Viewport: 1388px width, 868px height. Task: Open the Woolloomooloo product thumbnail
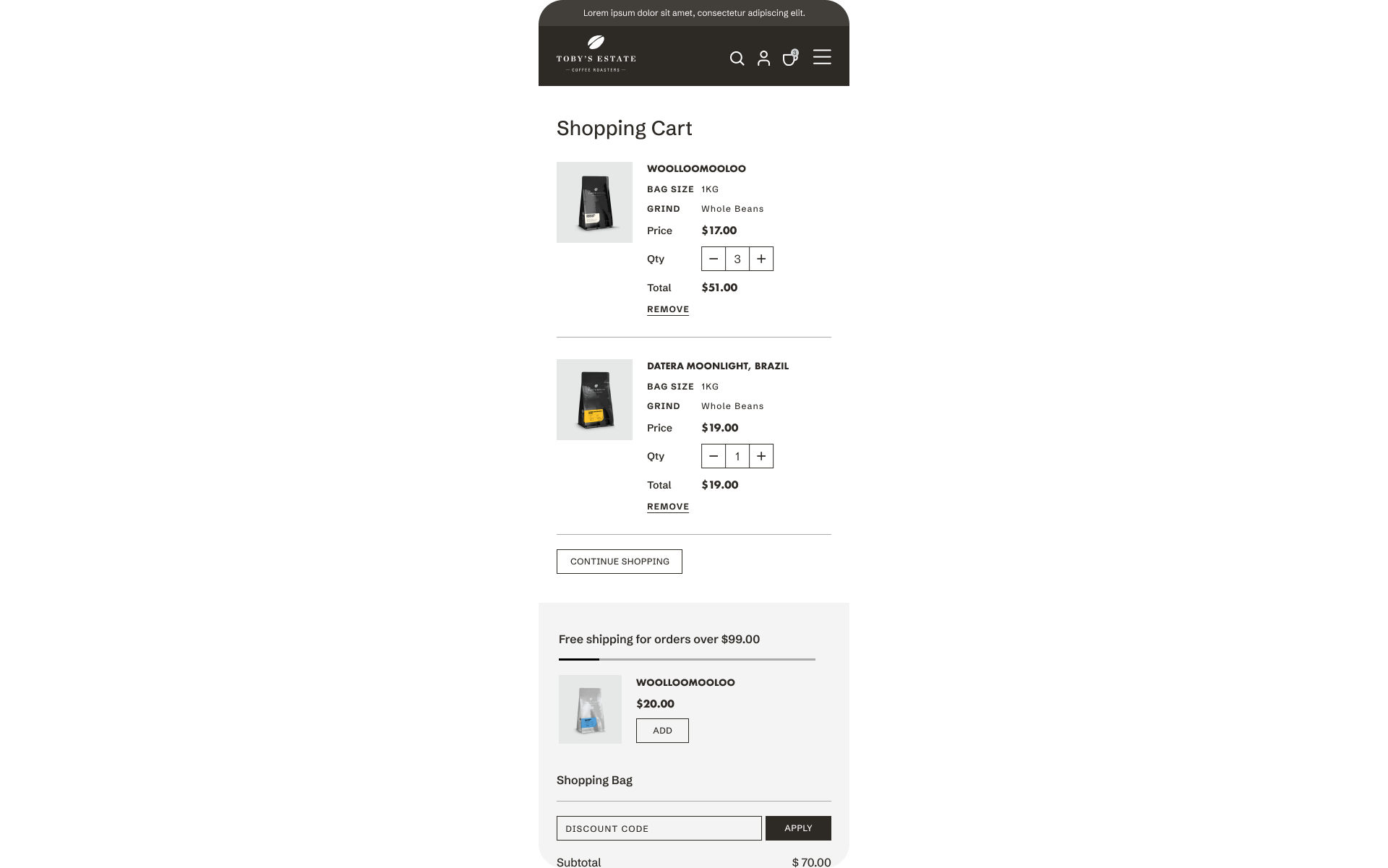tap(594, 202)
